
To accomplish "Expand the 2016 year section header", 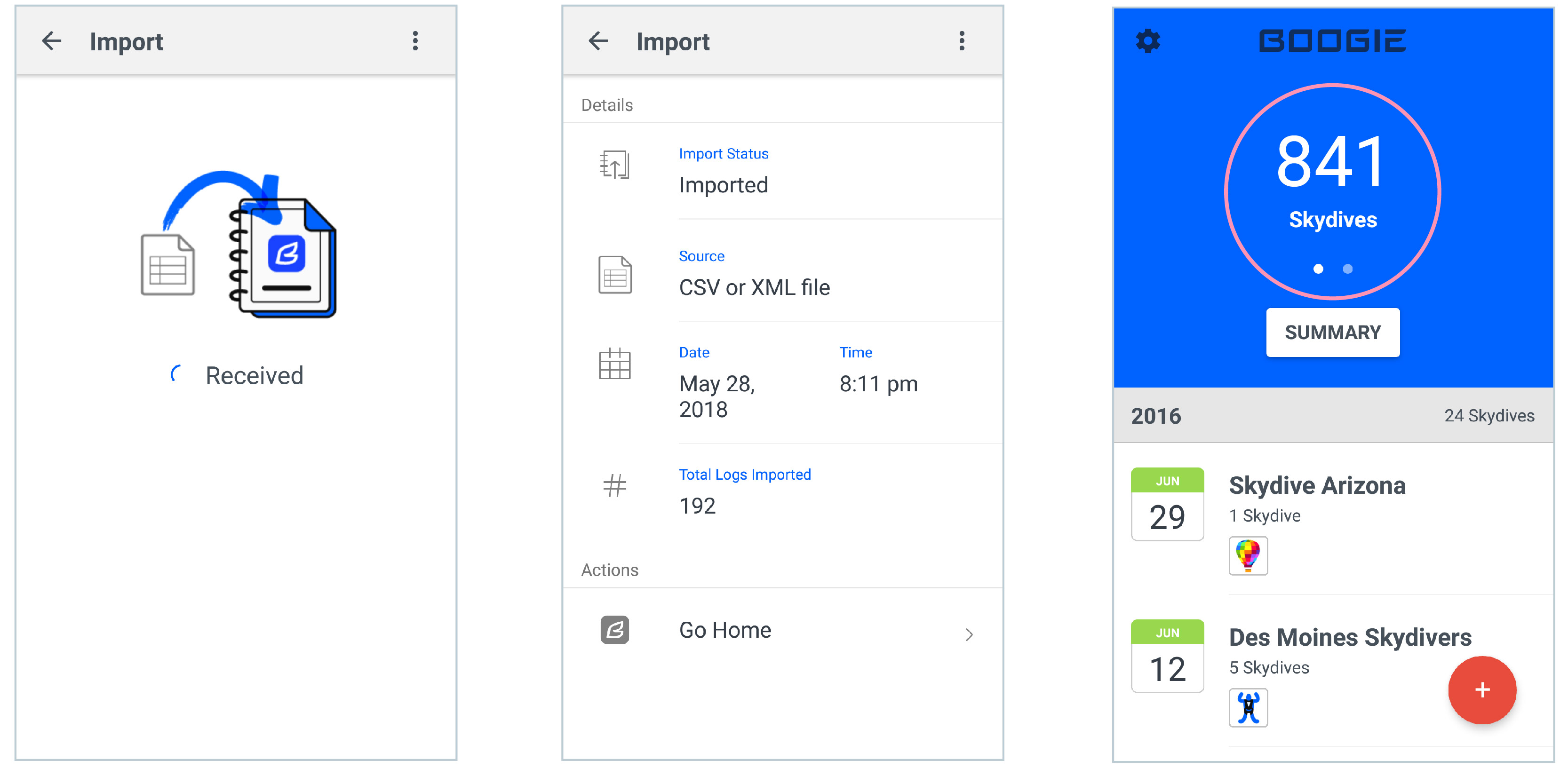I will pos(1333,415).
